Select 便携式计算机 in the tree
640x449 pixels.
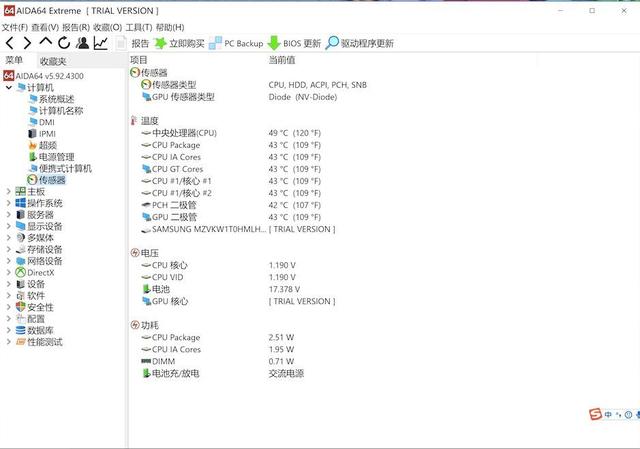(x=60, y=168)
